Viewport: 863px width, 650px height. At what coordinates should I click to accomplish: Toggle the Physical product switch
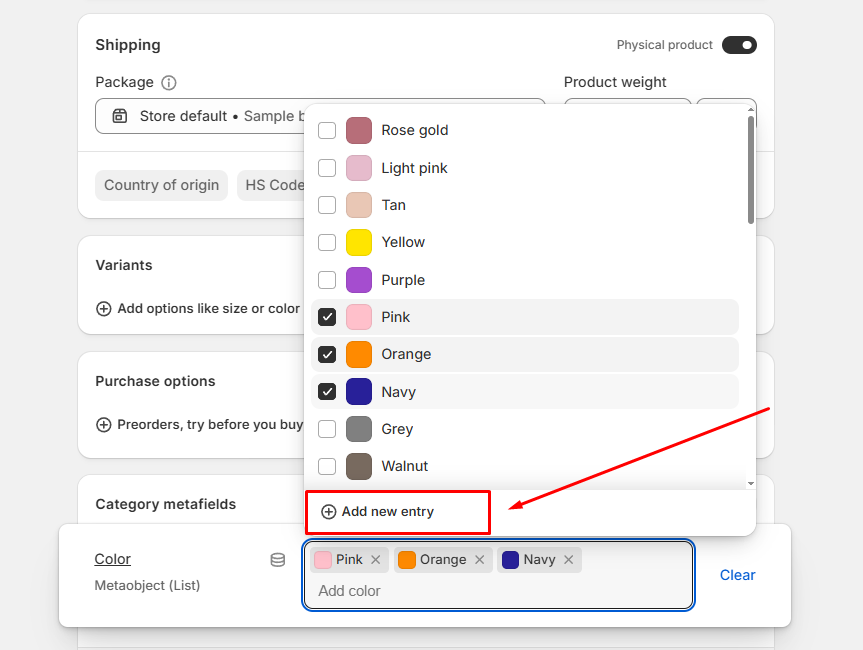[739, 45]
